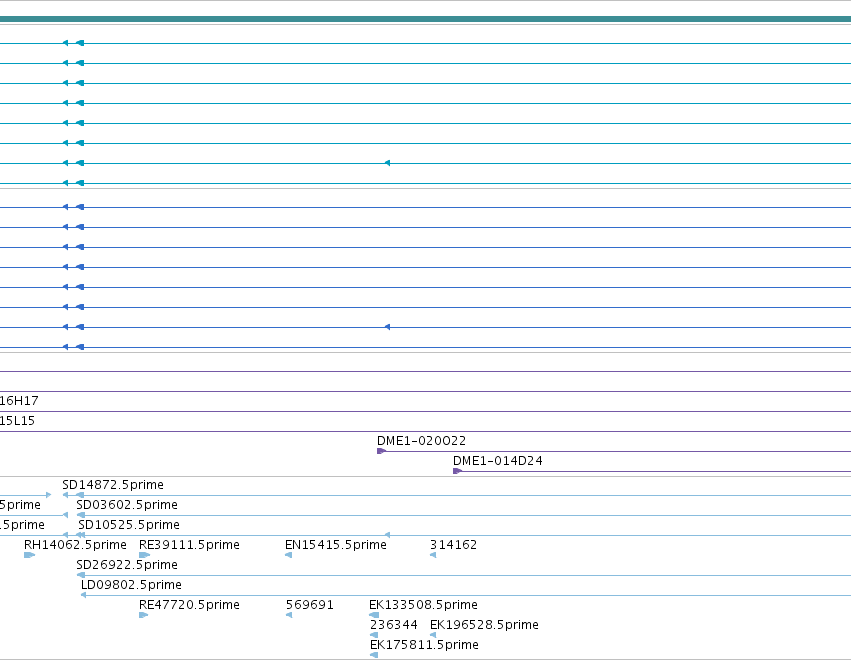The height and width of the screenshot is (660, 851).
Task: Select the EN15415.5prime label
Action: coord(336,545)
